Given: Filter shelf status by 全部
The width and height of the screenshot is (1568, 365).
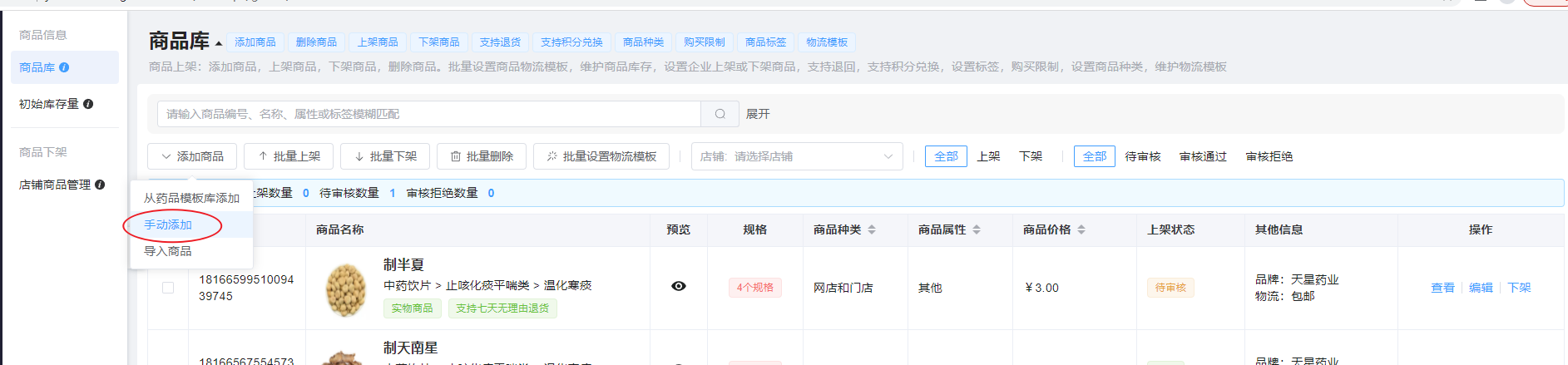Looking at the screenshot, I should 946,156.
